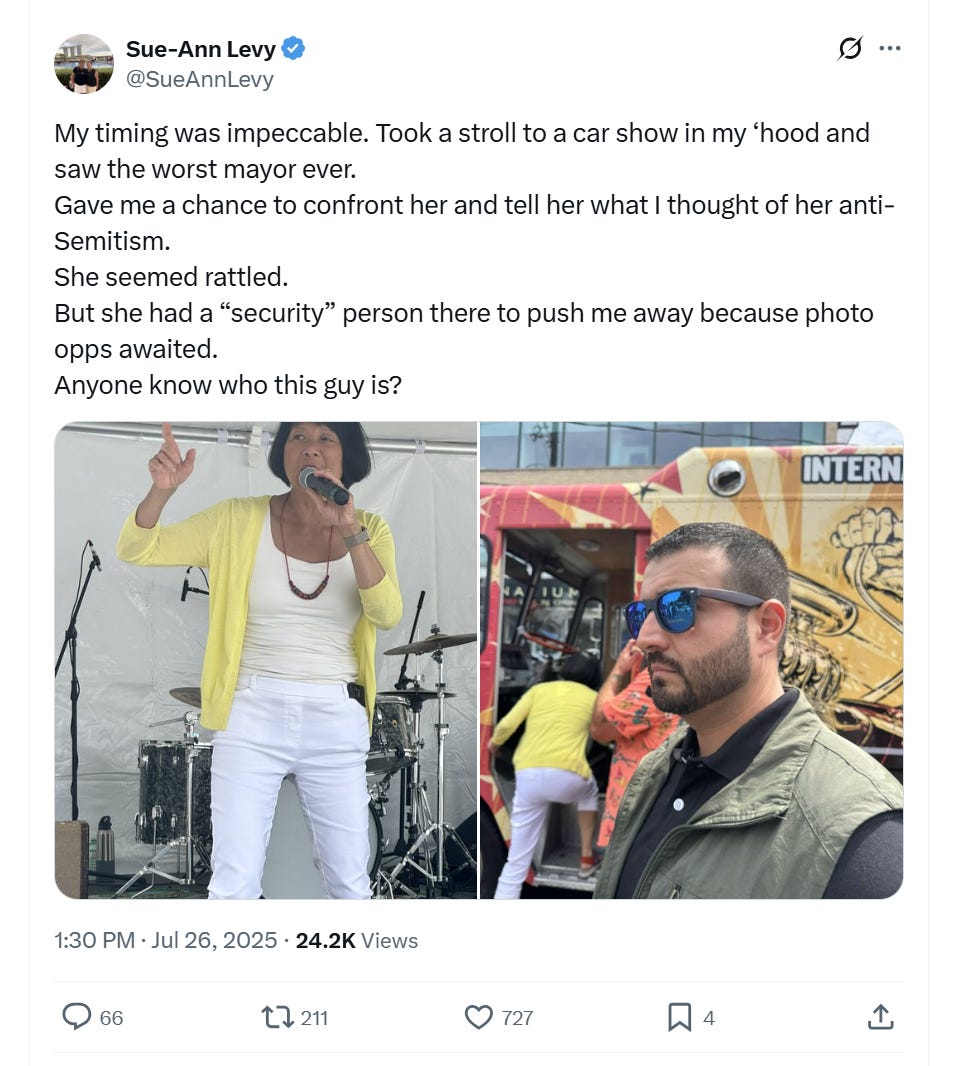Open the three-dot more options menu
The height and width of the screenshot is (1066, 959).
(x=890, y=48)
